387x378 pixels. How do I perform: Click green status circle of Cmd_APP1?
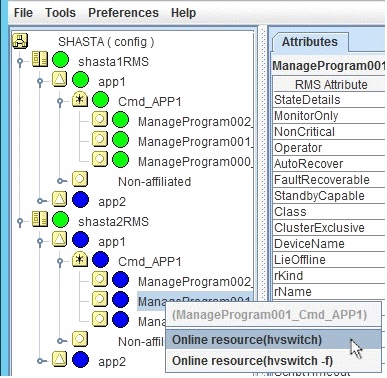(100, 101)
